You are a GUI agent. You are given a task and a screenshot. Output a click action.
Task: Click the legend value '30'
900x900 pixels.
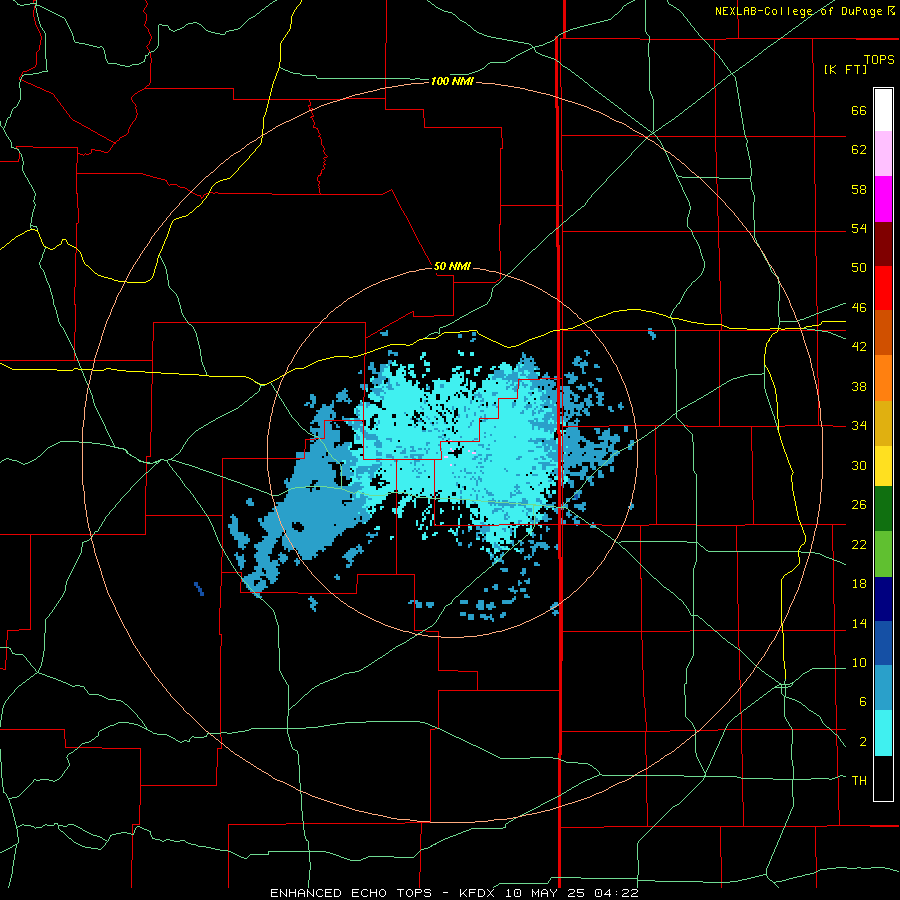tap(859, 465)
